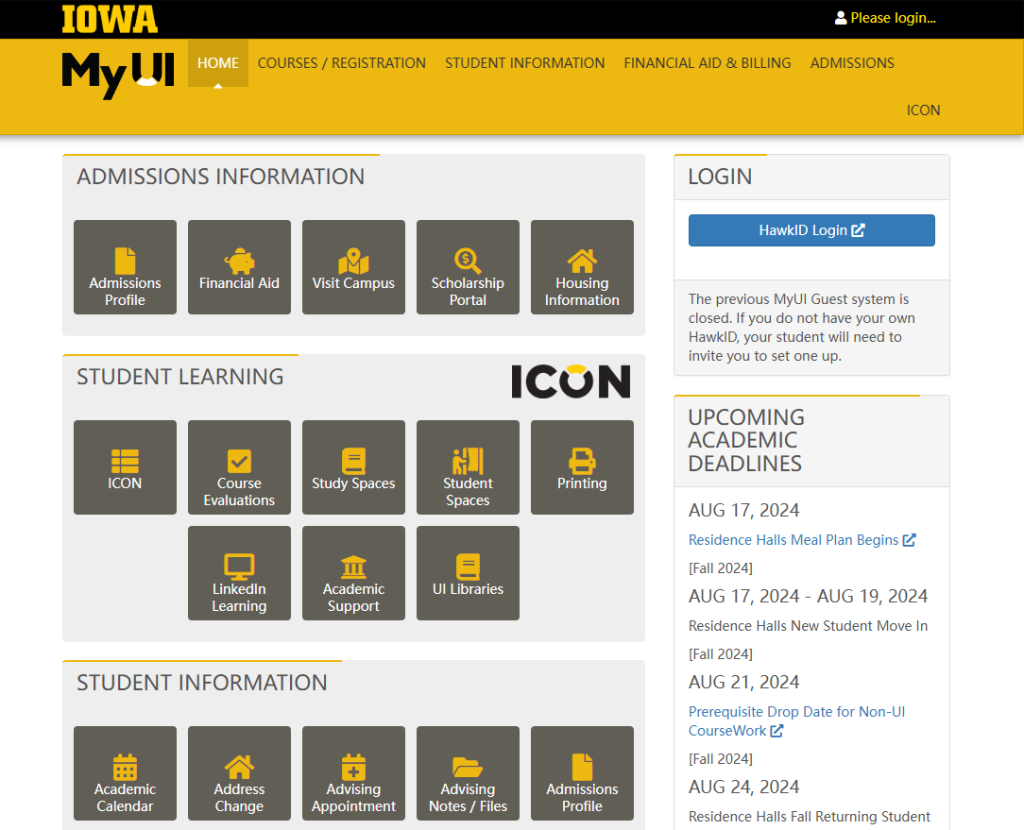Click the UI Libraries book tile
Viewport: 1024px width, 830px height.
[x=468, y=573]
